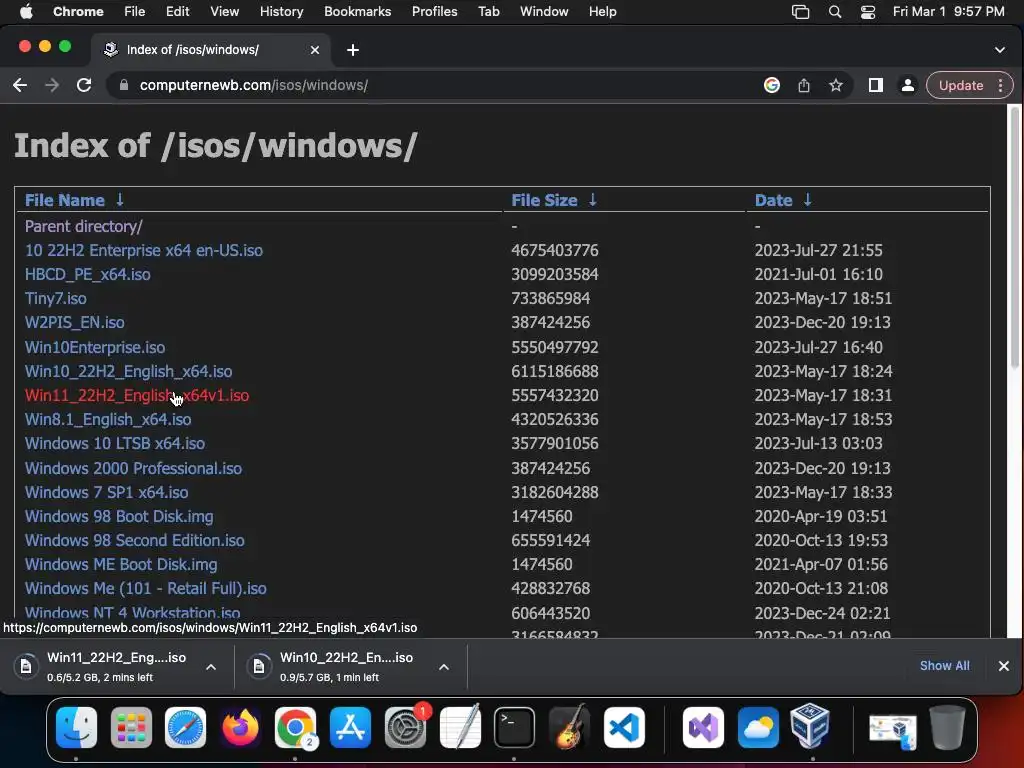This screenshot has height=768, width=1024.
Task: Sort by File Name column header
Action: pyautogui.click(x=74, y=200)
